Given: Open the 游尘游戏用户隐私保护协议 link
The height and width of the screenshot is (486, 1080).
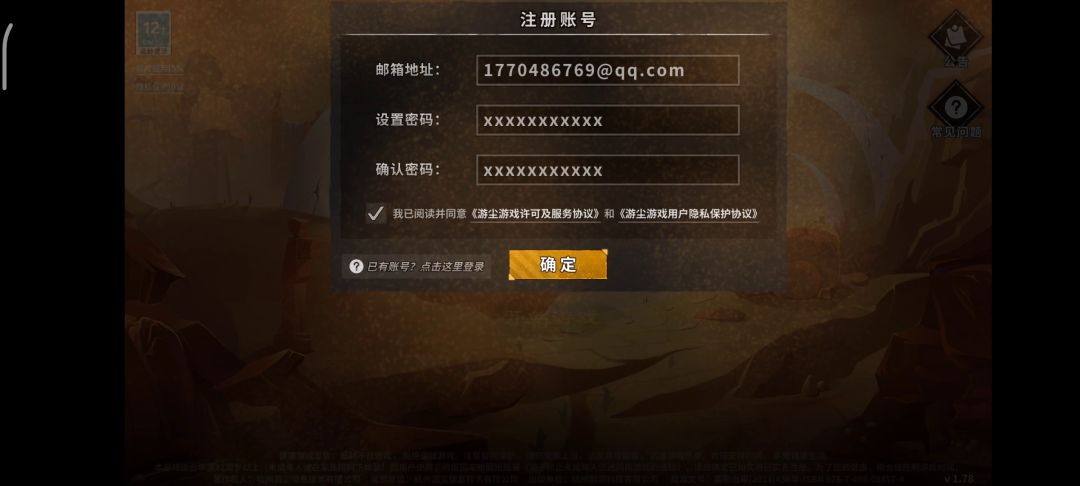Looking at the screenshot, I should click(x=688, y=214).
